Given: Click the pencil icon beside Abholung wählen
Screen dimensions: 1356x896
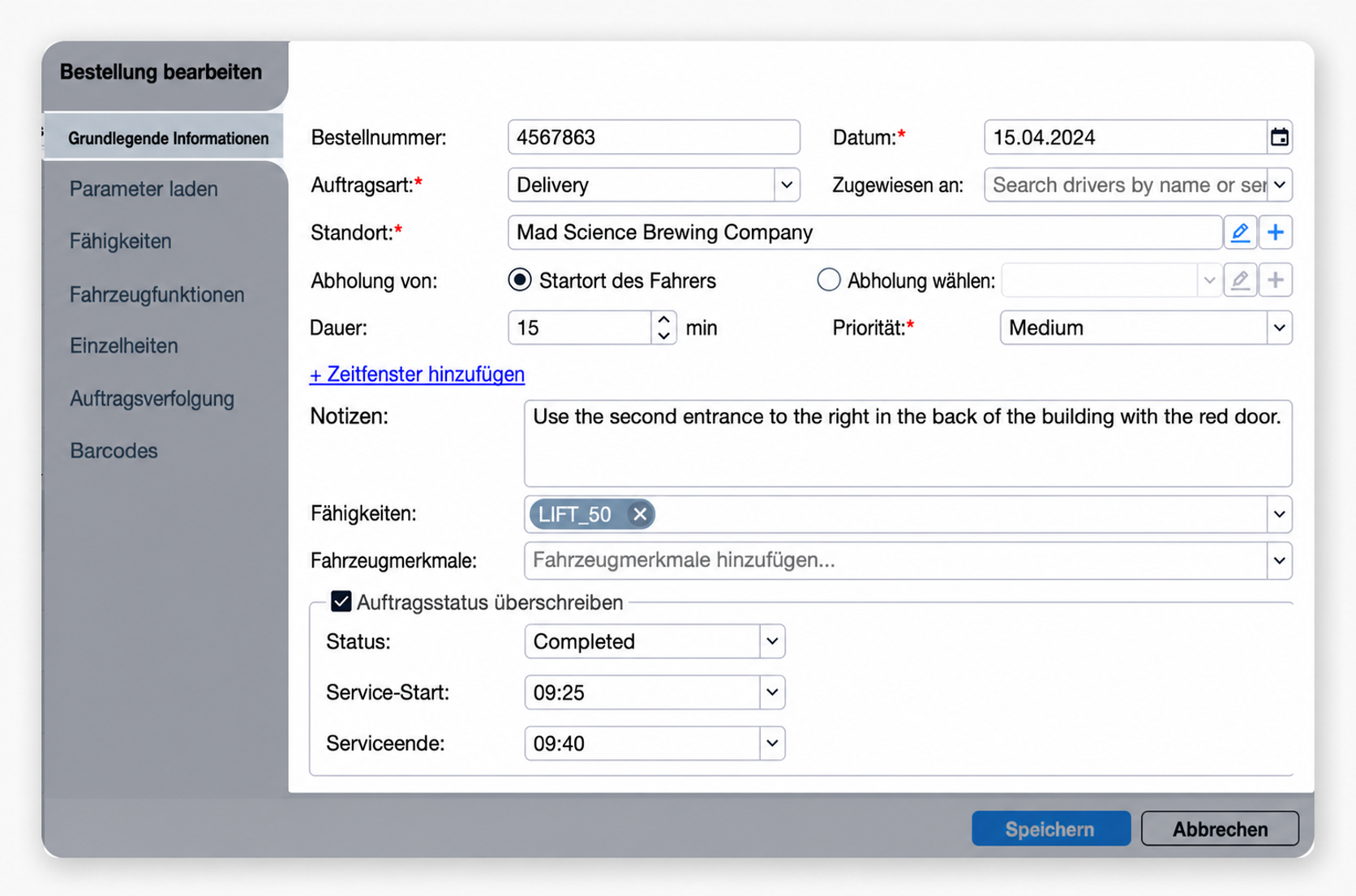Looking at the screenshot, I should (x=1240, y=281).
